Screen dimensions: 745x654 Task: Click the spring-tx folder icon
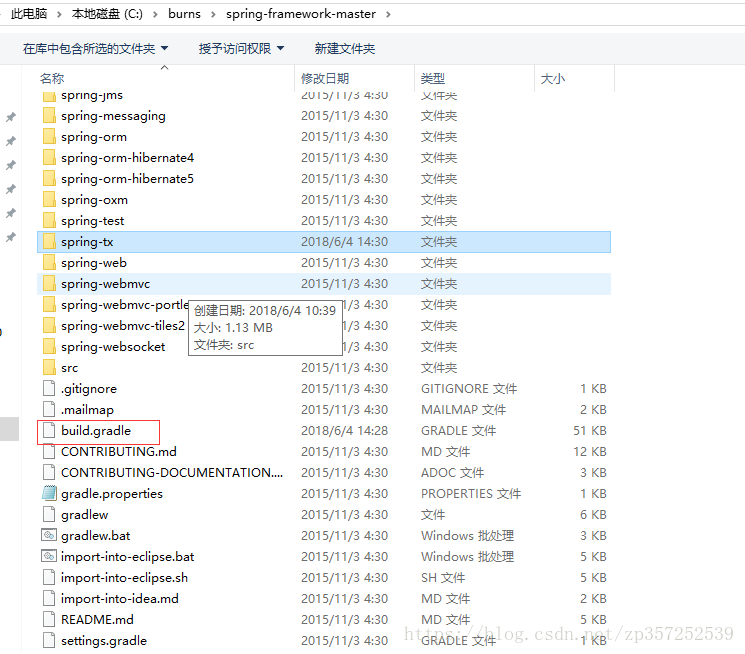[x=49, y=241]
